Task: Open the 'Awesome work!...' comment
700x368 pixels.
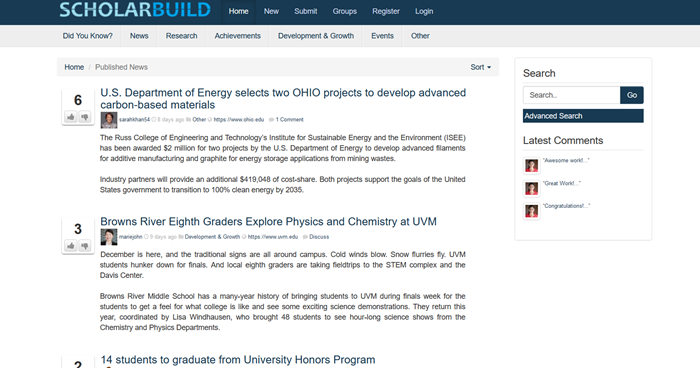Action: 566,161
